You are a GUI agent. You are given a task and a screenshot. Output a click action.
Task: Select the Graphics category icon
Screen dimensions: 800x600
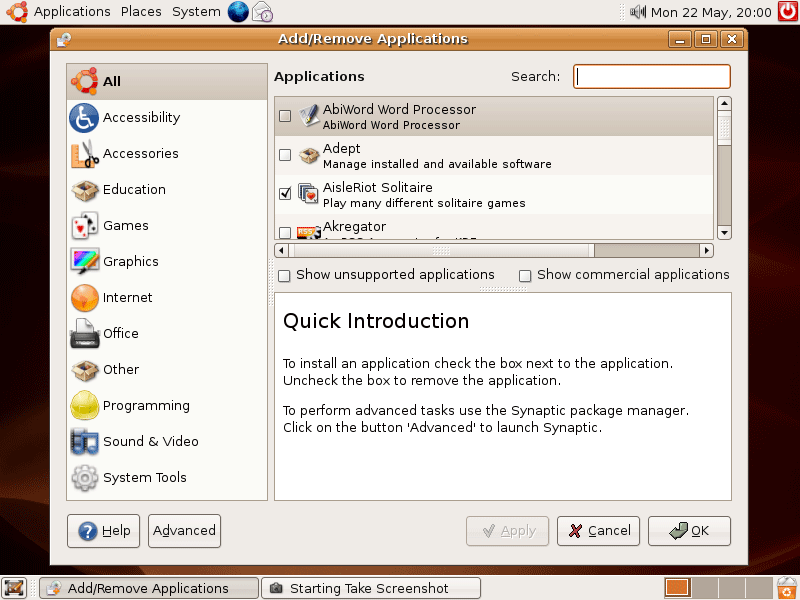click(x=84, y=262)
